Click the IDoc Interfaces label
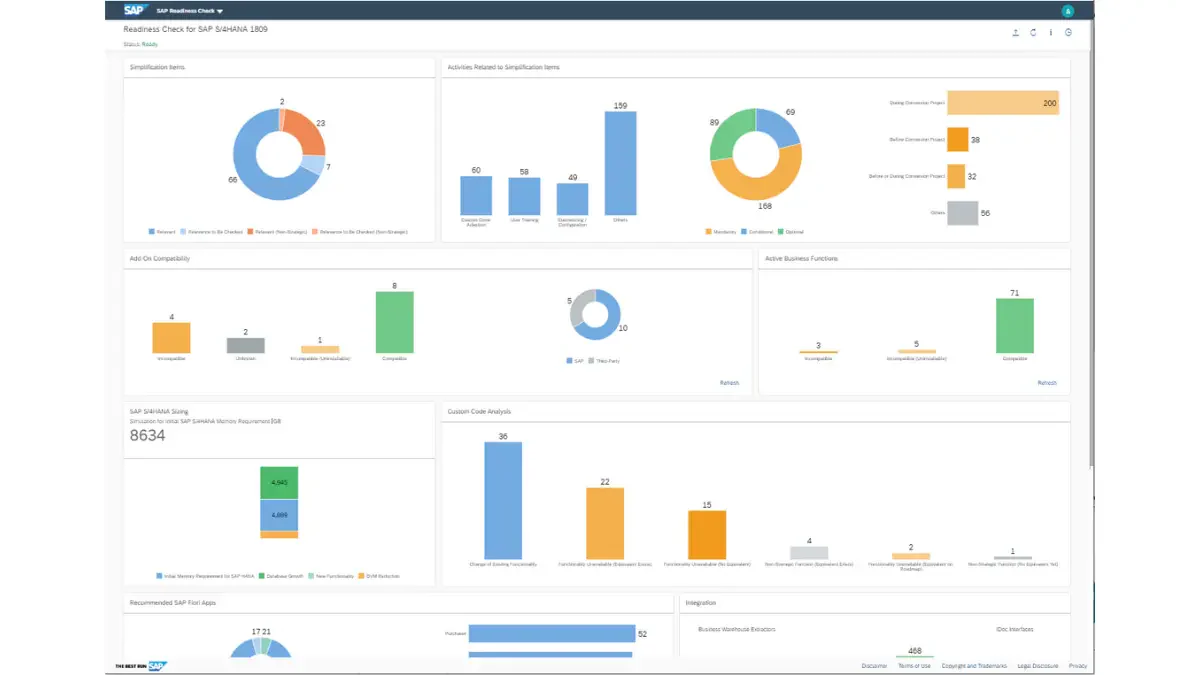The height and width of the screenshot is (675, 1200). [1014, 629]
